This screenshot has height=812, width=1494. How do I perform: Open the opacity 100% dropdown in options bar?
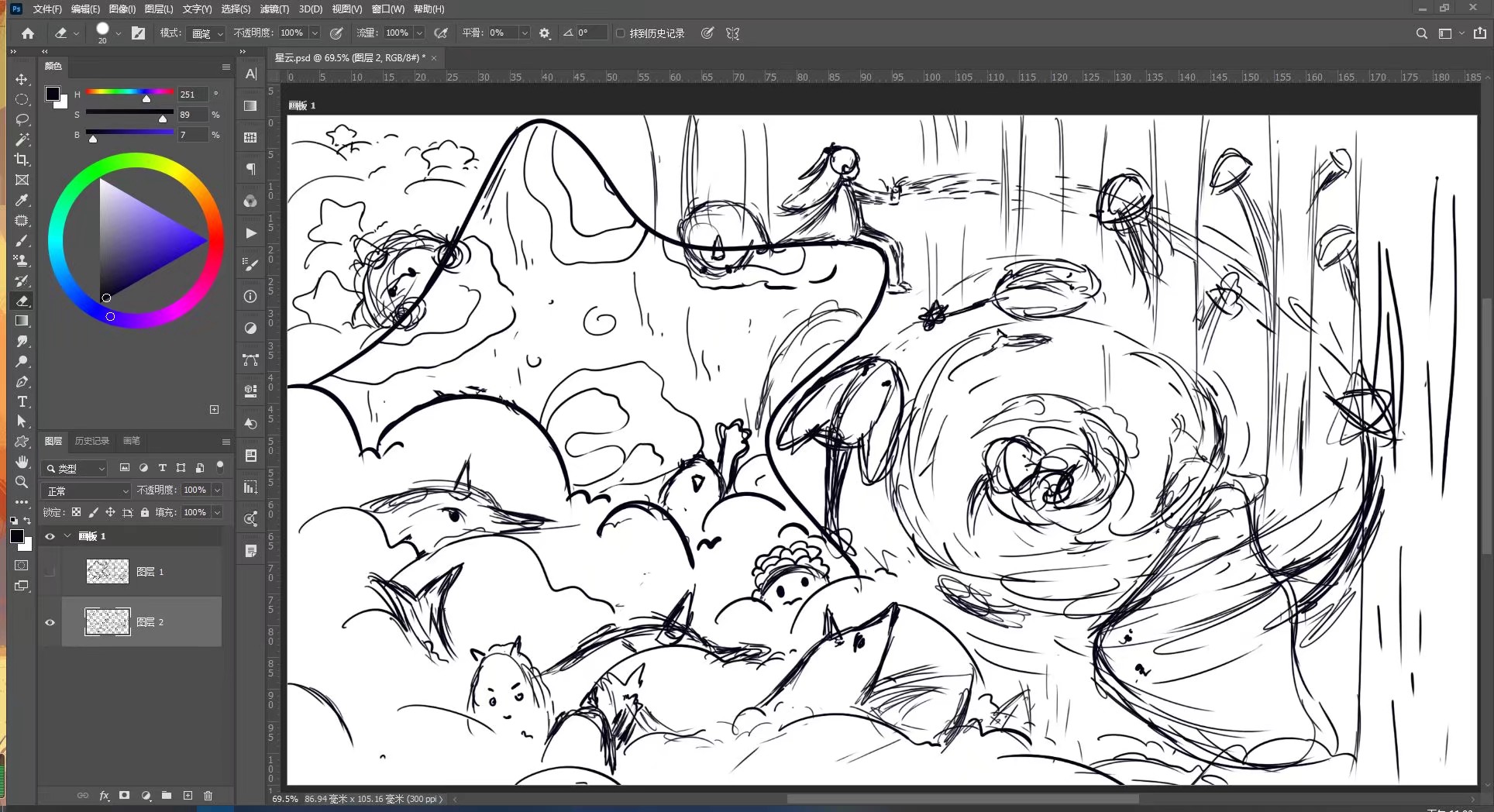pyautogui.click(x=315, y=33)
